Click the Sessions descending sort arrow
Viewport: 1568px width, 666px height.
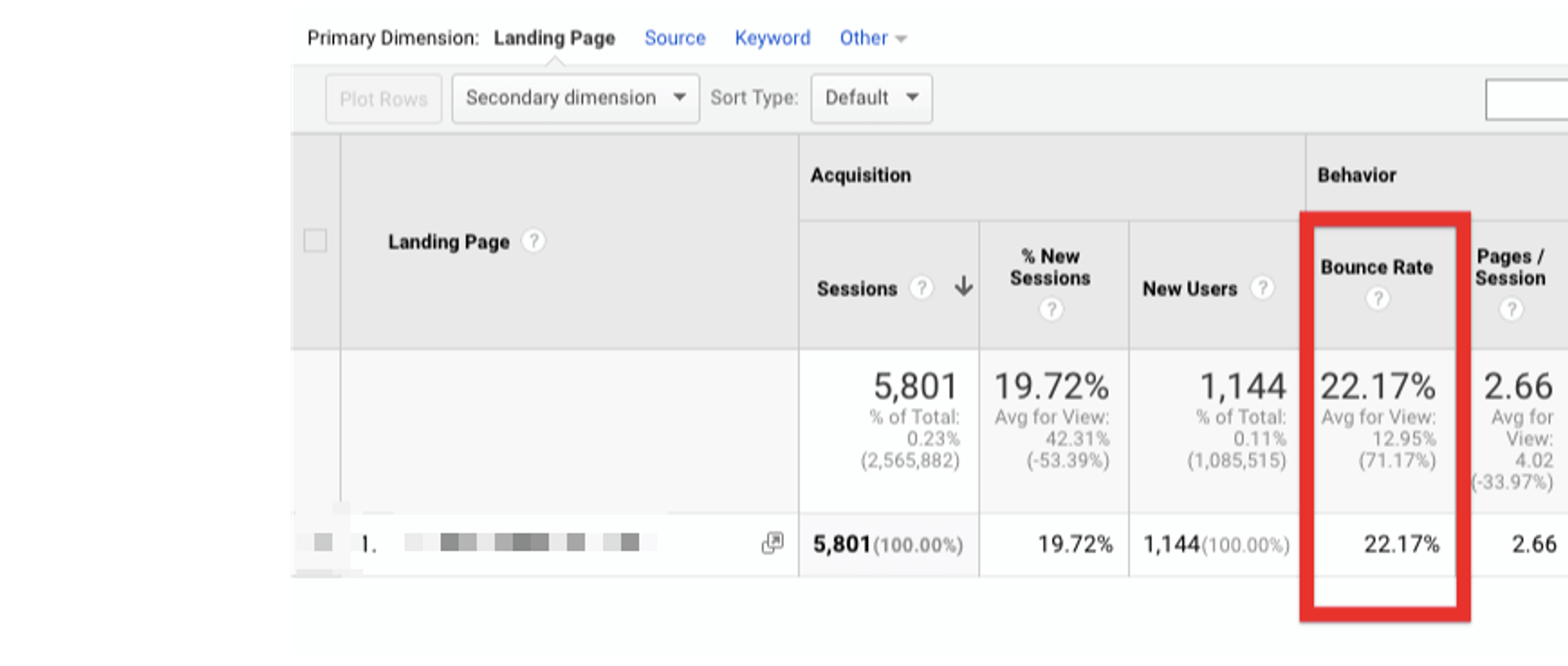point(964,287)
